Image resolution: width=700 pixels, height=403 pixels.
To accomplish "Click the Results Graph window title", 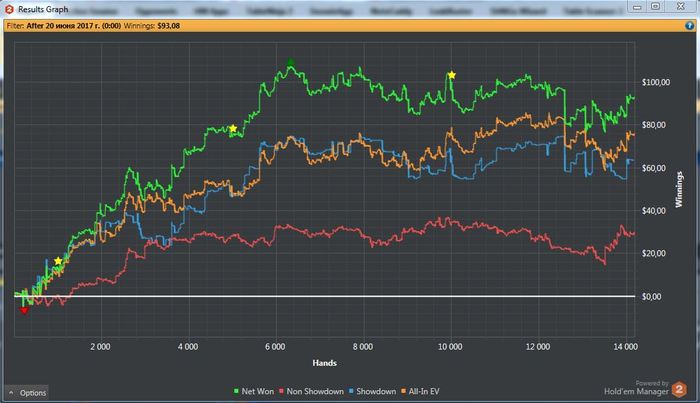I will 43,9.
